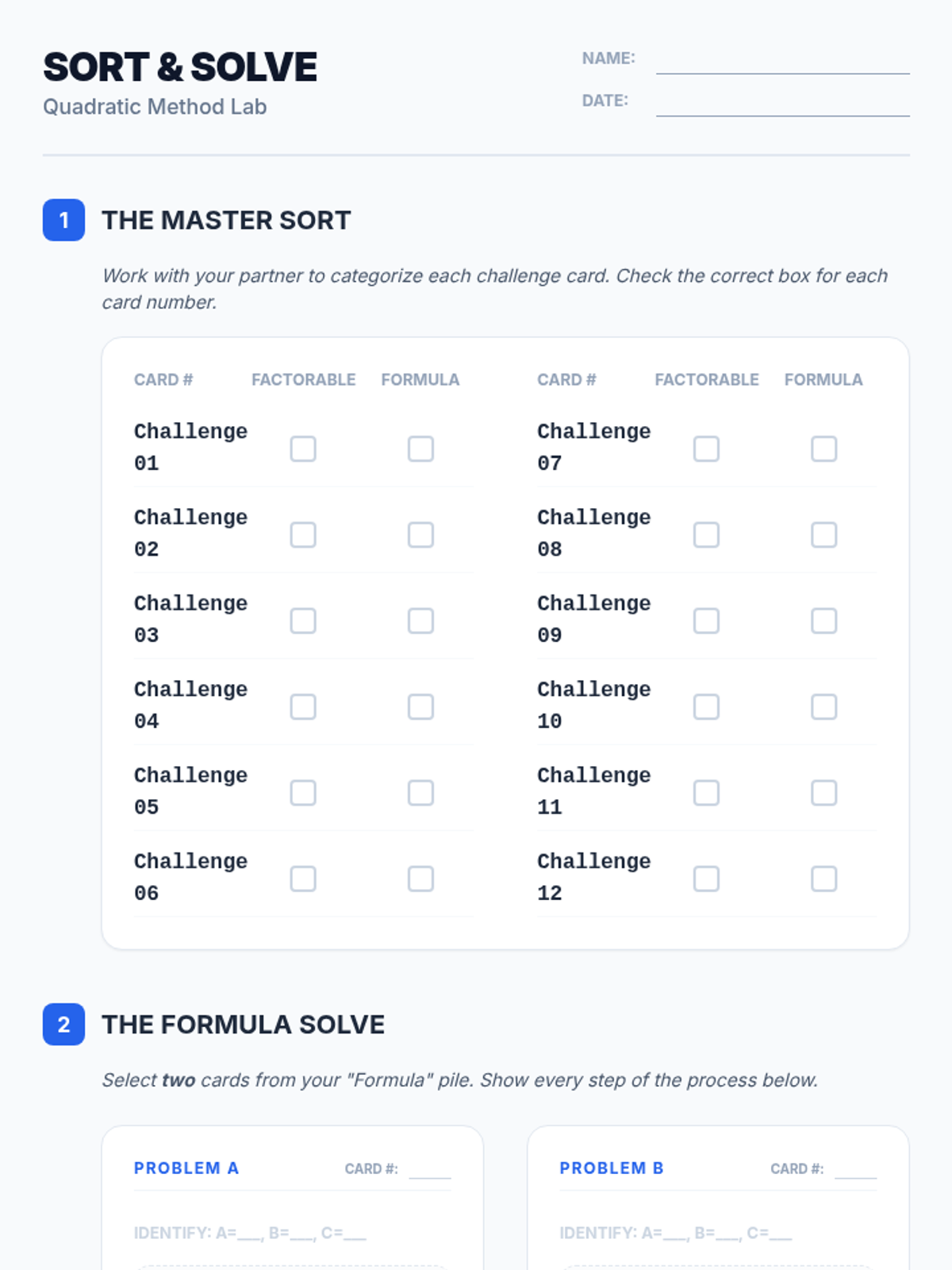Check Factorable box for Challenge 01
Screen dimensions: 952x1270
[303, 448]
